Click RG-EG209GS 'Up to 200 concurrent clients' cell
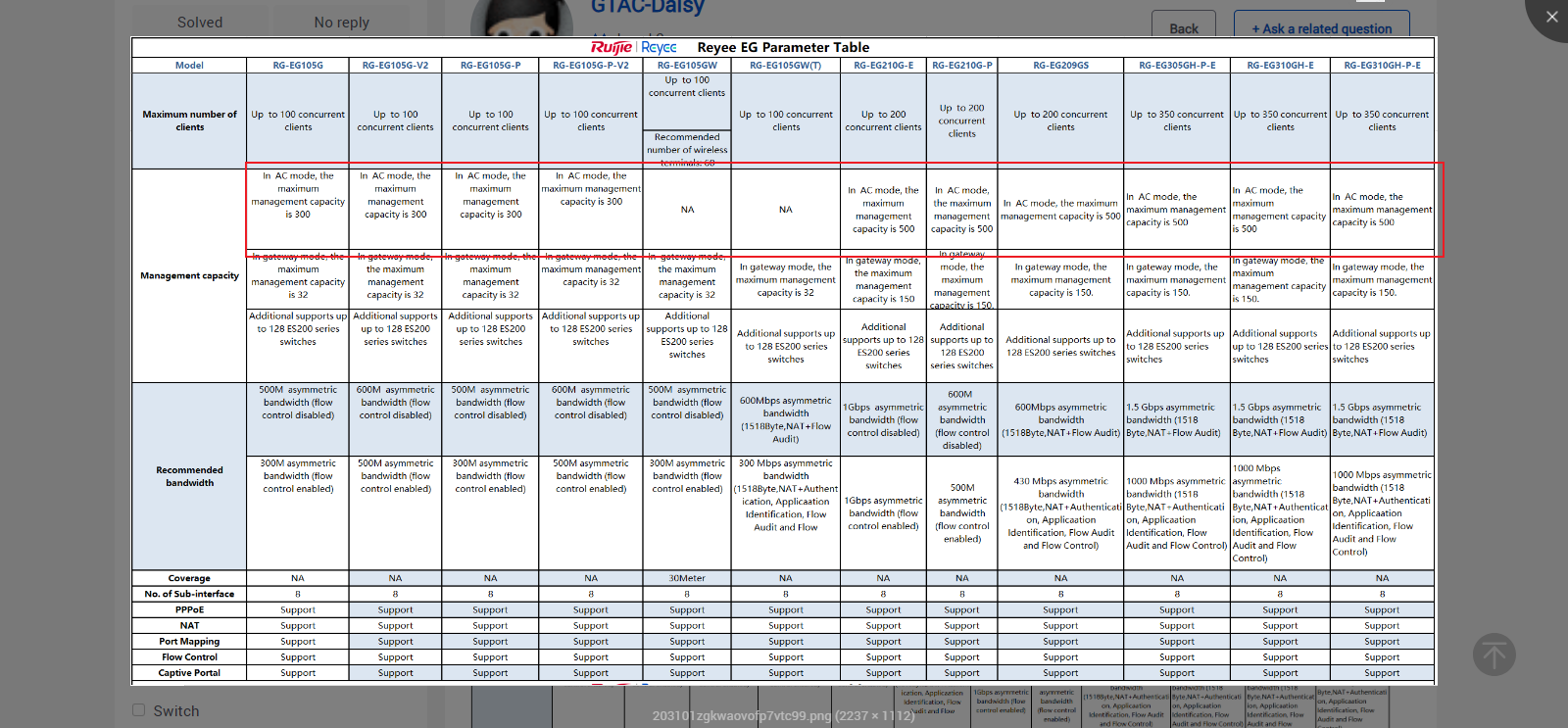Viewport: 1568px width, 728px height. point(1060,121)
